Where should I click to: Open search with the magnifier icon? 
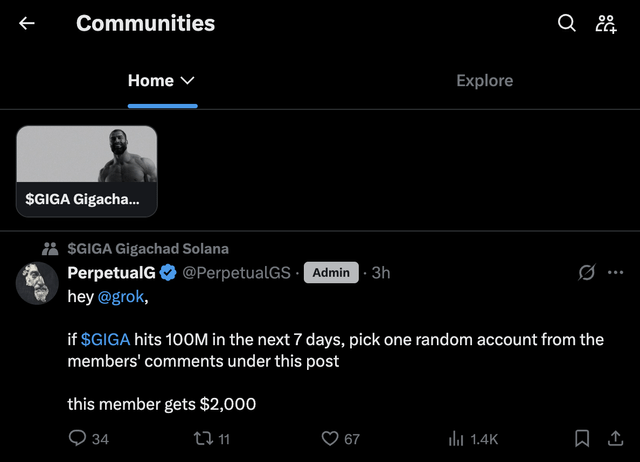[x=566, y=23]
